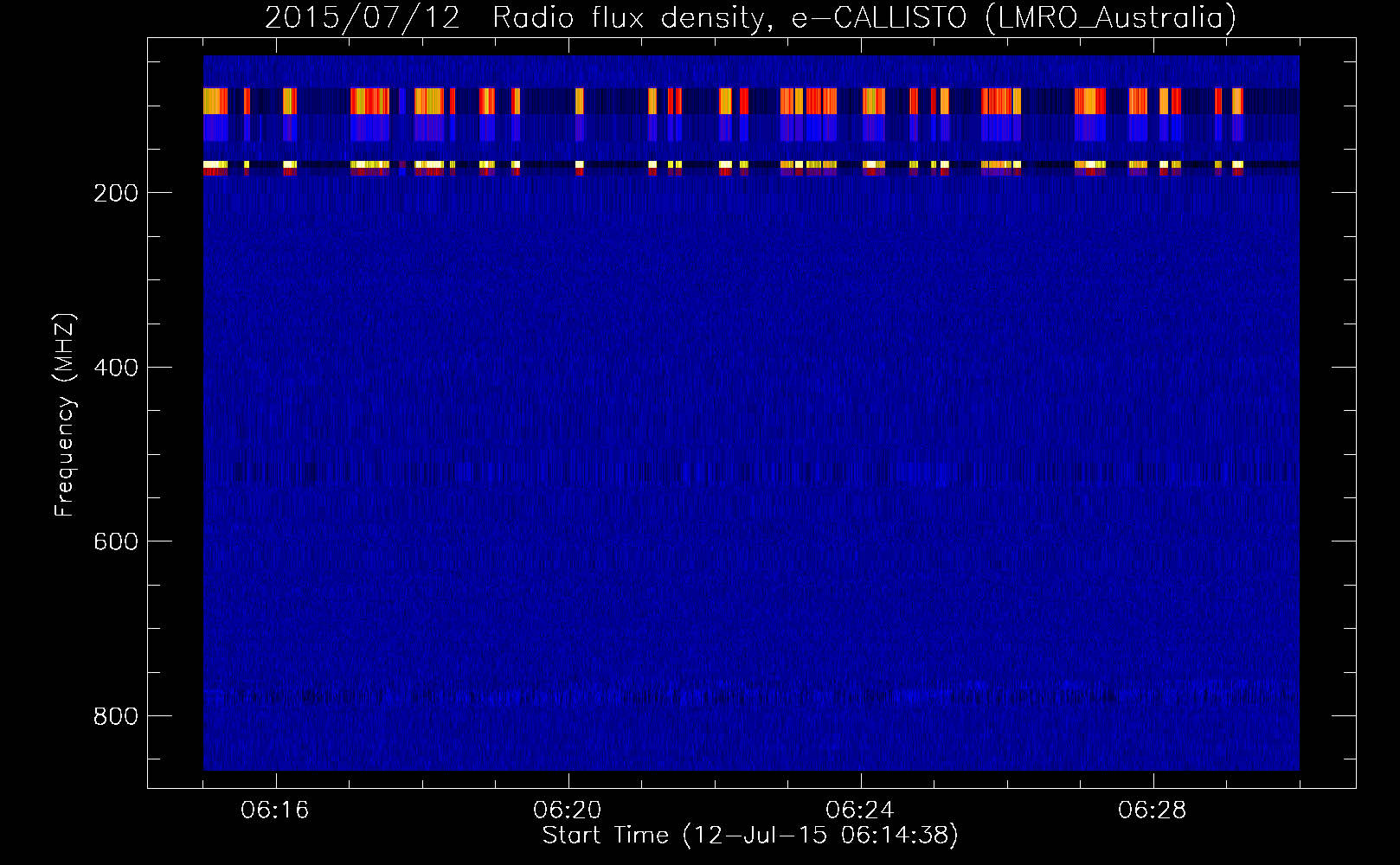Viewport: 1400px width, 865px height.
Task: Click the 600 frequency tick label
Action: (116, 541)
